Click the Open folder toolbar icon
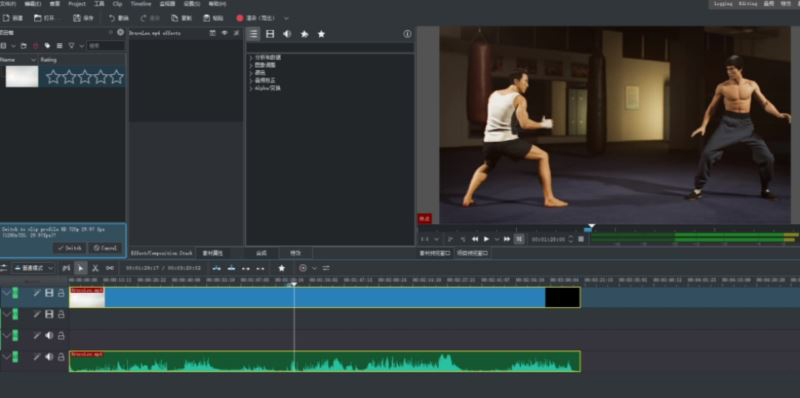Image resolution: width=800 pixels, height=398 pixels. pos(37,18)
